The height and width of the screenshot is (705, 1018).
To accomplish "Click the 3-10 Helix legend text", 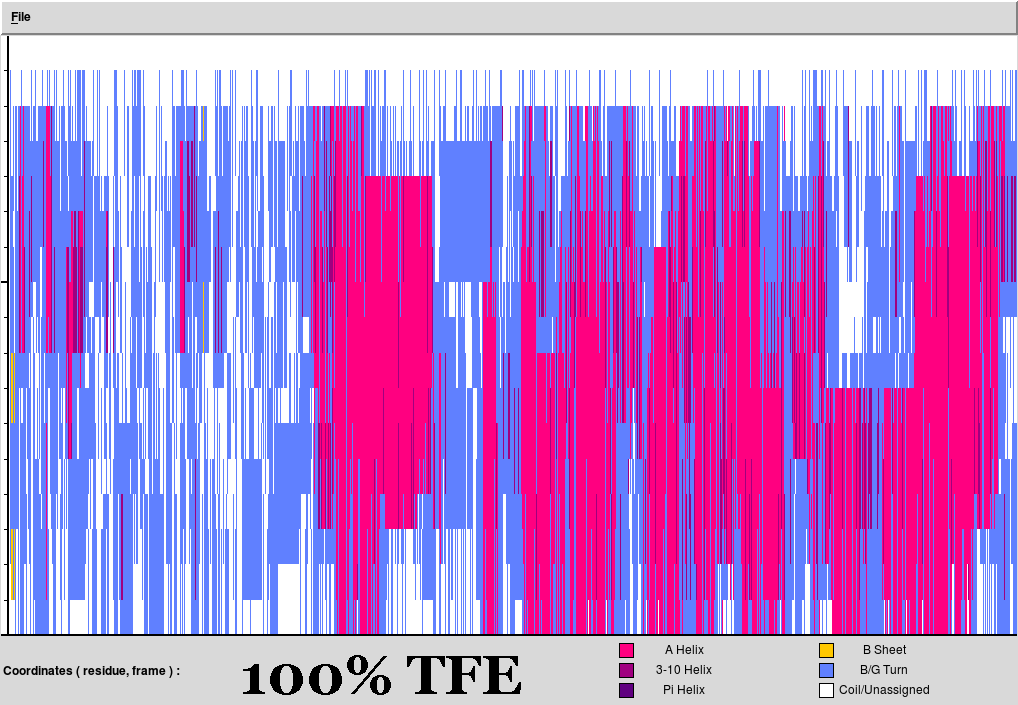I will coord(684,670).
